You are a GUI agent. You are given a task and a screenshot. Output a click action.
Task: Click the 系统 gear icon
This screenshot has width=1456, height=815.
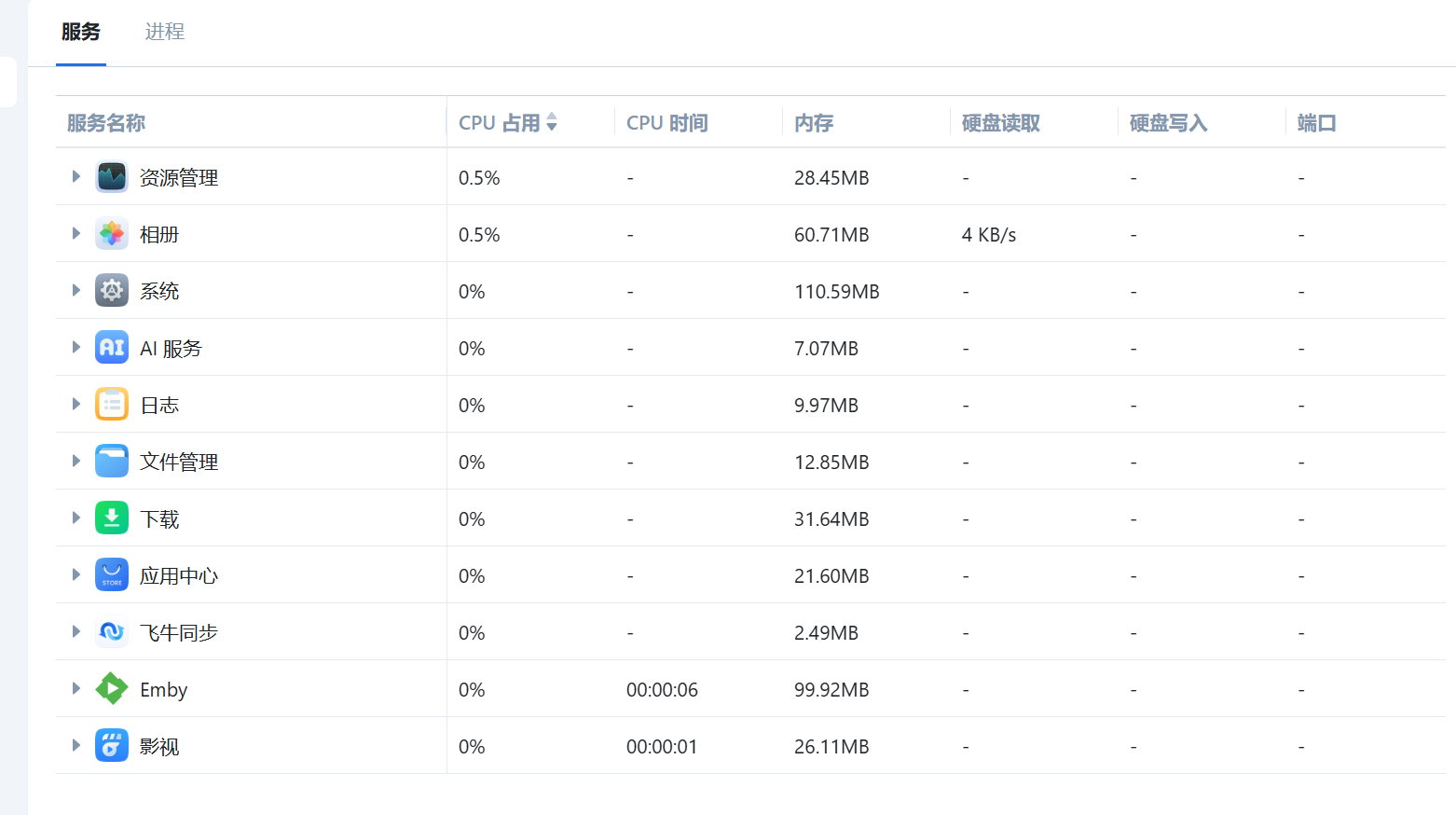click(112, 291)
